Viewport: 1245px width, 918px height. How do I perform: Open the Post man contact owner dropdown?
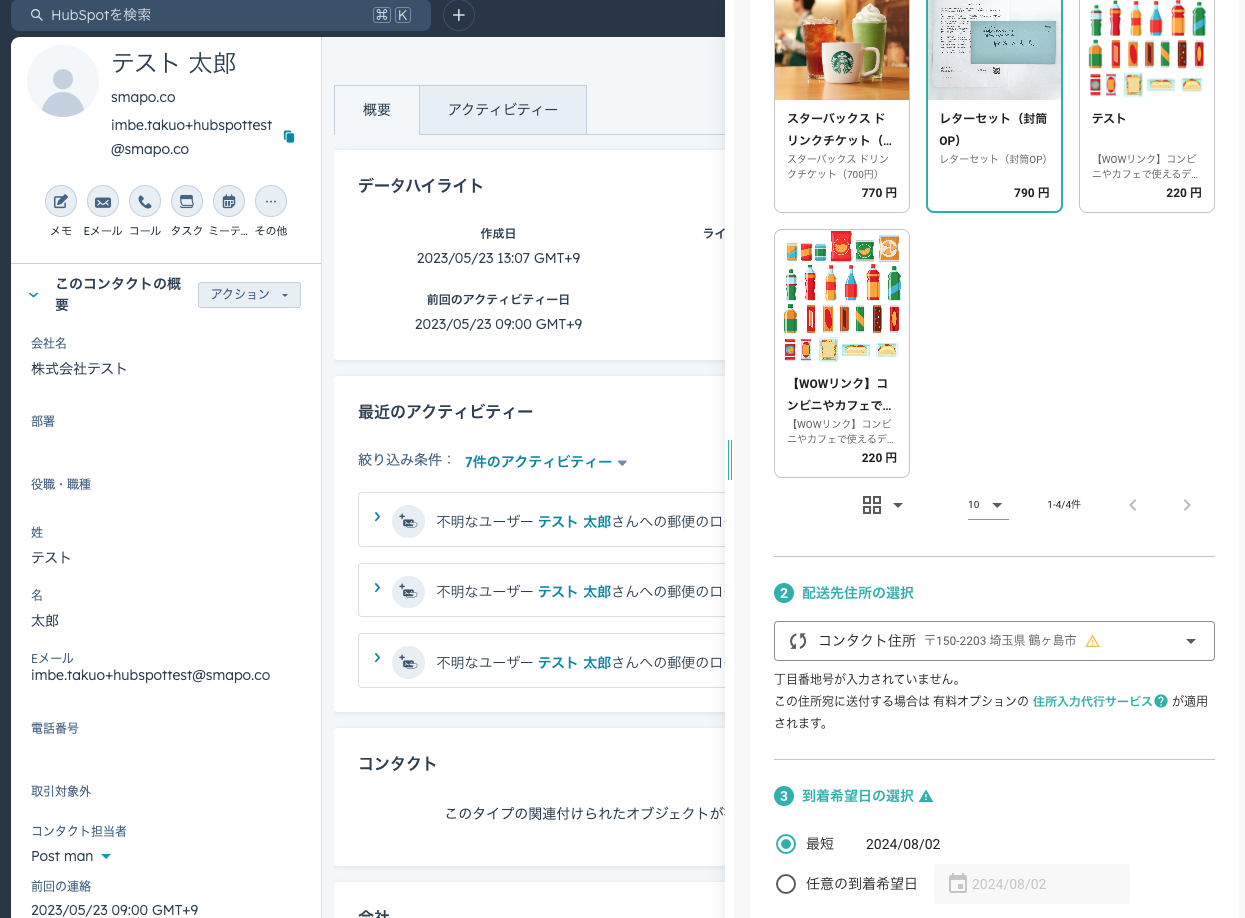tap(71, 856)
